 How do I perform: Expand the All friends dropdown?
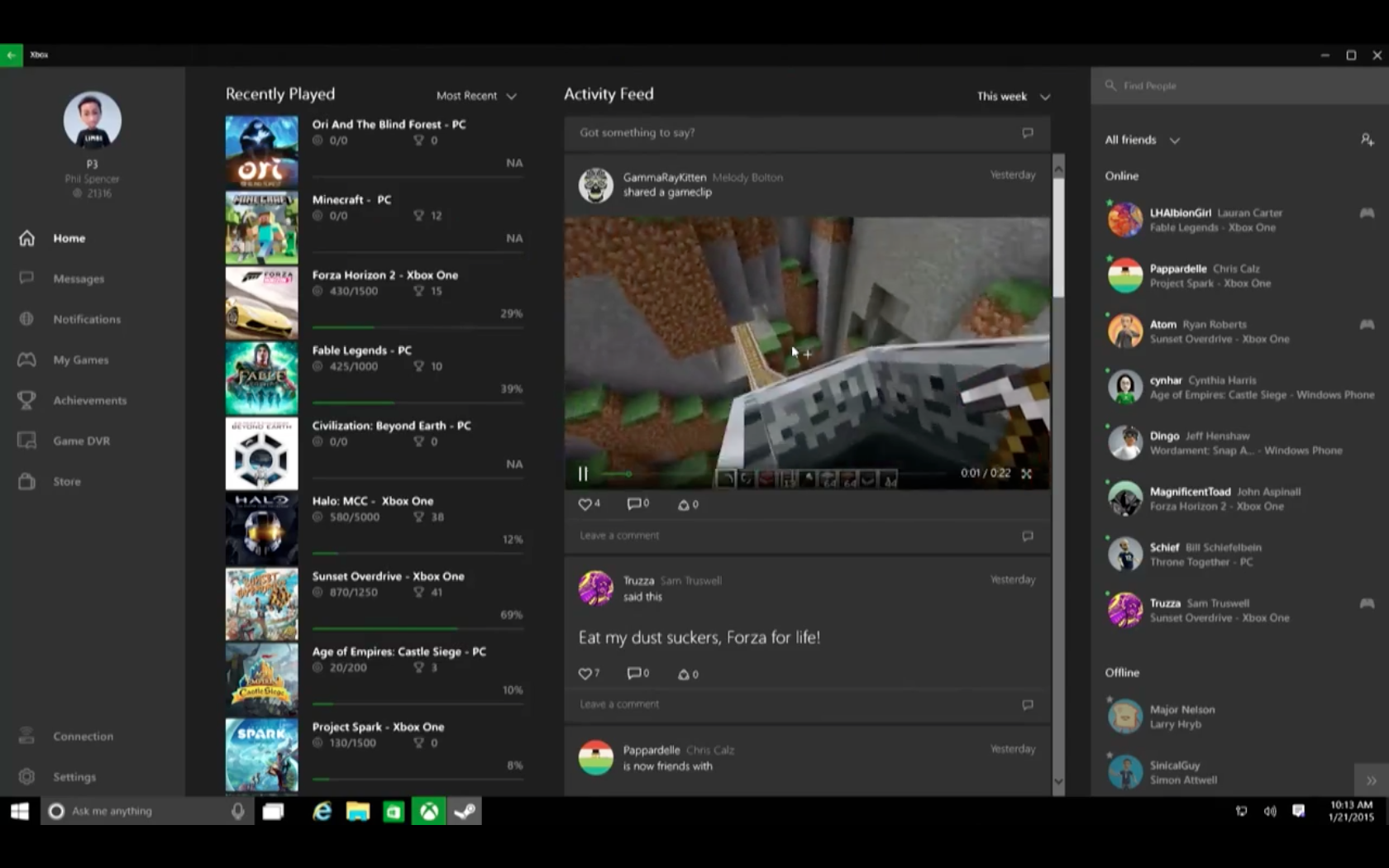click(x=1142, y=140)
